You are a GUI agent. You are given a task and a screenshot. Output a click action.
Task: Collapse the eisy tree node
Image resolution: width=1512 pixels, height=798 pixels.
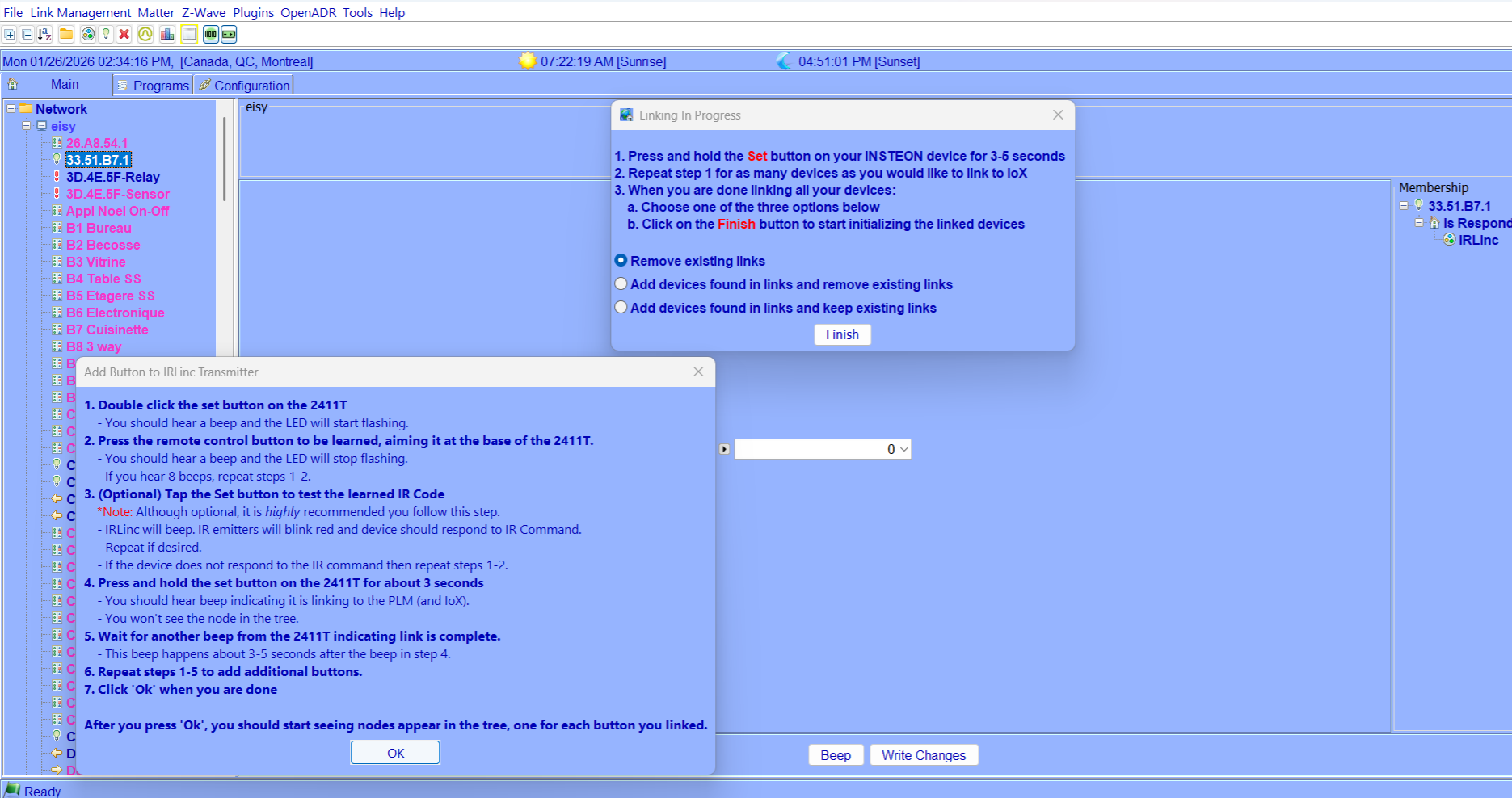(27, 126)
